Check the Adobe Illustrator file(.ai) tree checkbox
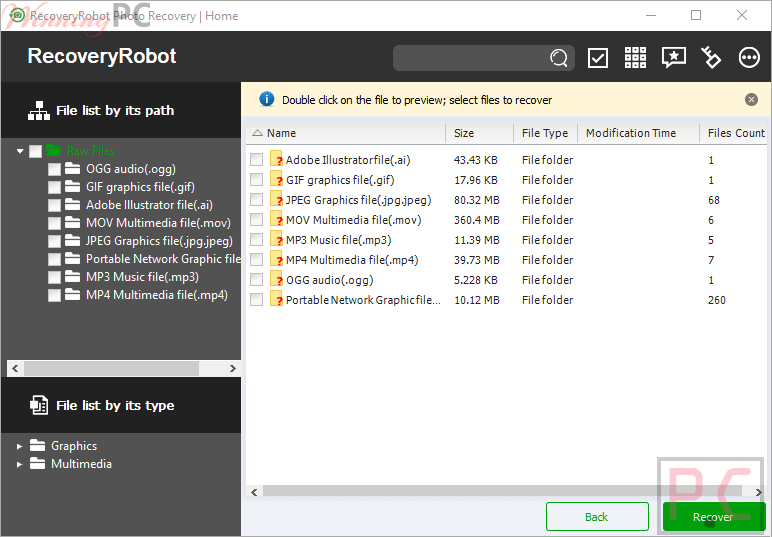772x537 pixels. 54,205
